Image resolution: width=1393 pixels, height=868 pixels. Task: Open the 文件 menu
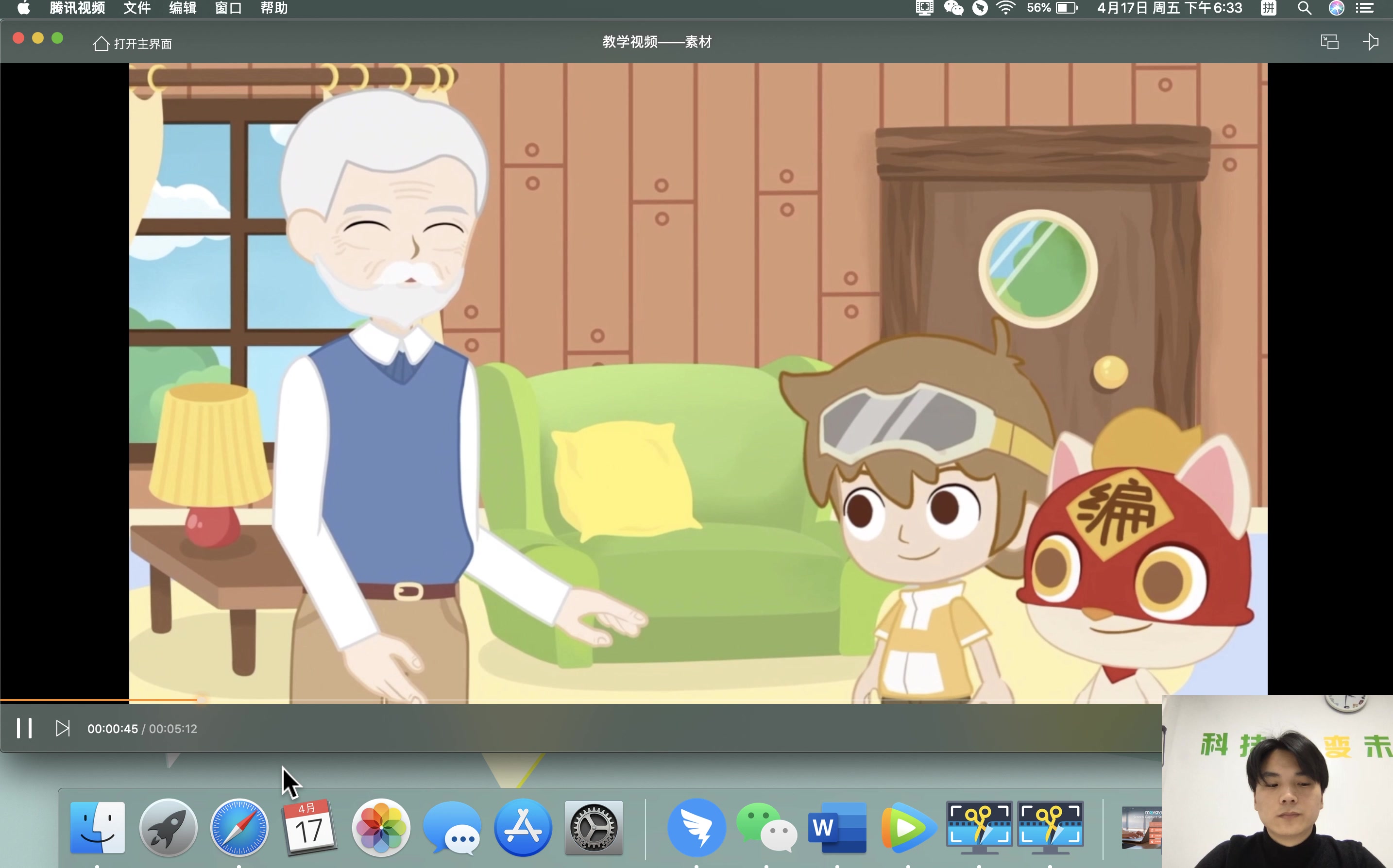136,8
